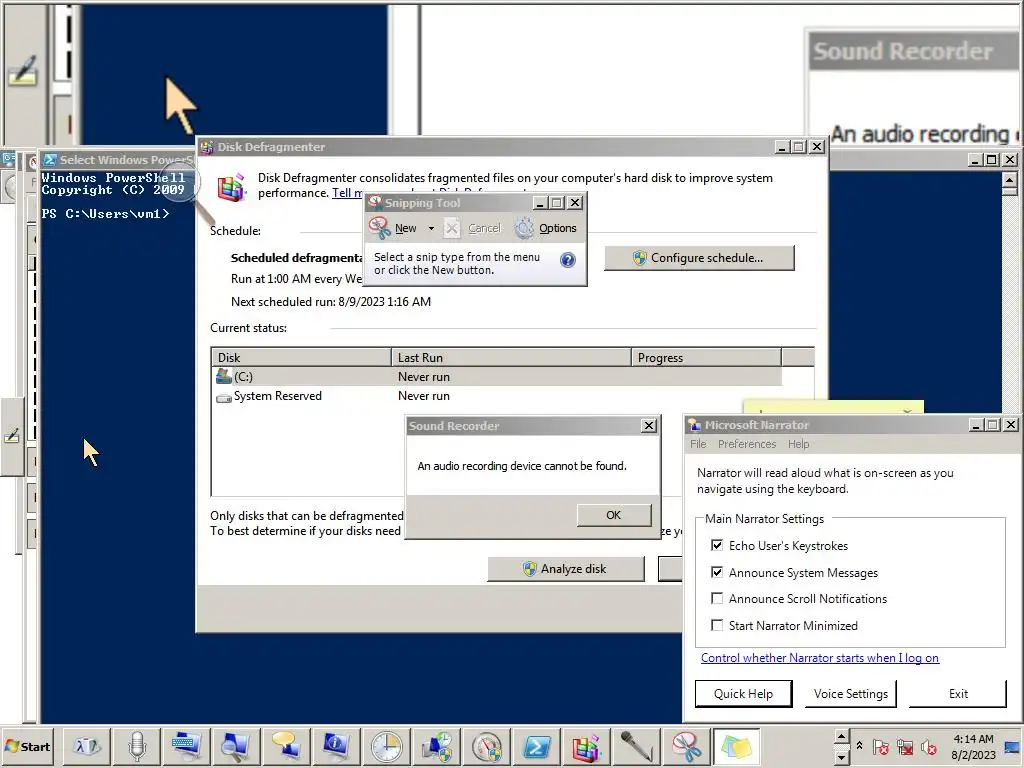Open Narrator Voice Settings
Image resolution: width=1024 pixels, height=768 pixels.
tap(850, 694)
